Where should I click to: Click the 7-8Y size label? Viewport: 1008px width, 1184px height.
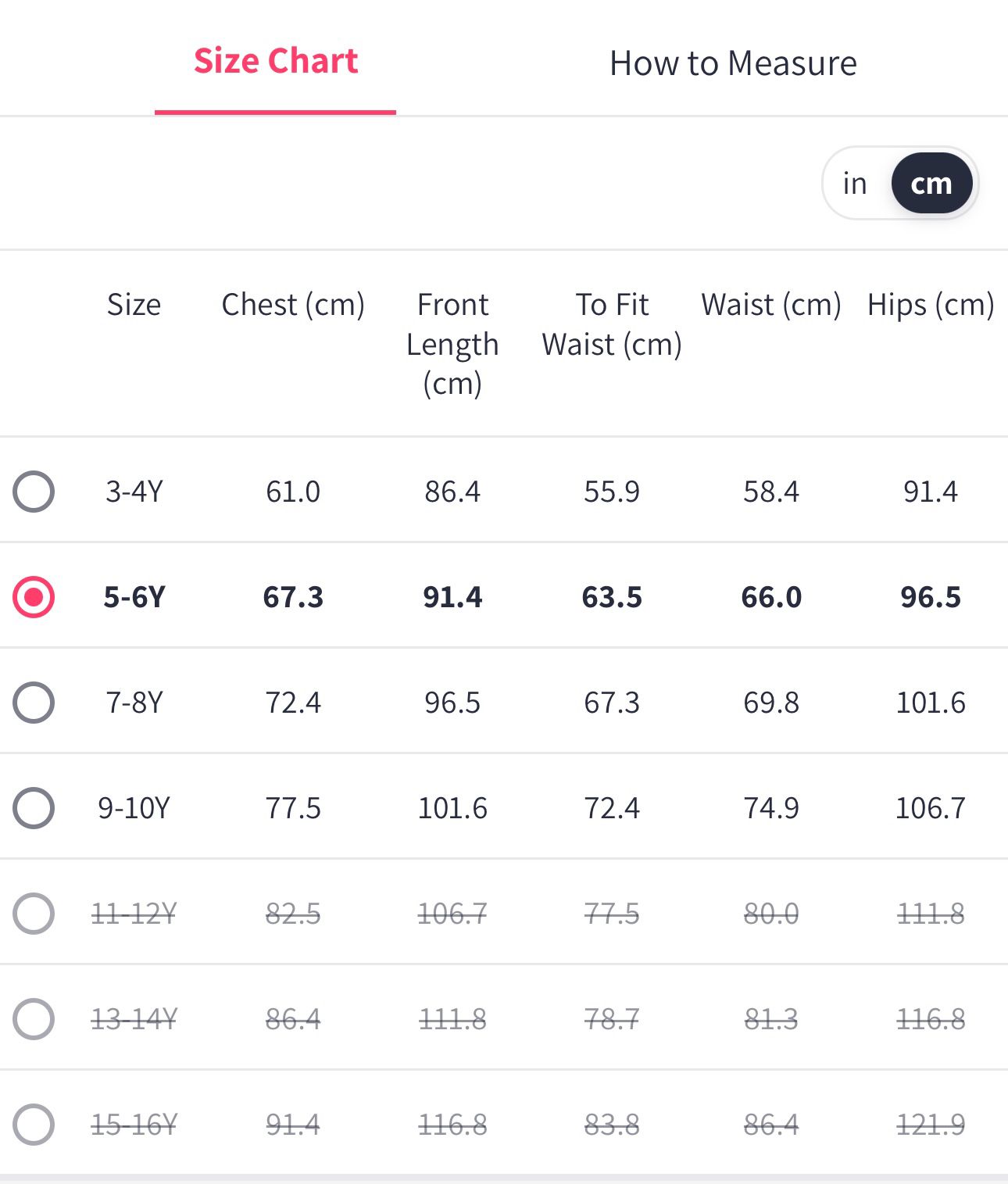coord(134,703)
